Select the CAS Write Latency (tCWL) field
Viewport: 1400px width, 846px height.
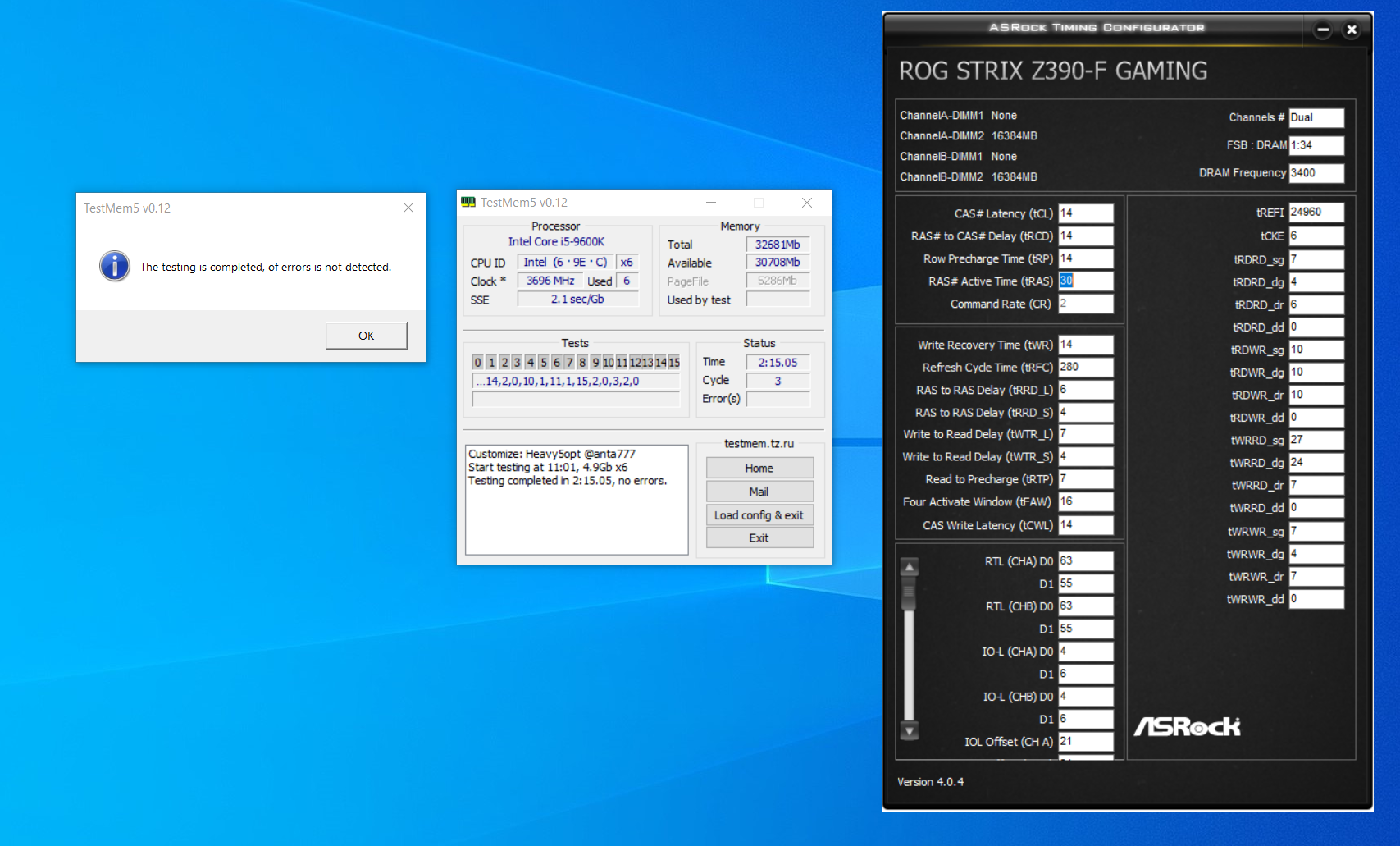pyautogui.click(x=1086, y=525)
